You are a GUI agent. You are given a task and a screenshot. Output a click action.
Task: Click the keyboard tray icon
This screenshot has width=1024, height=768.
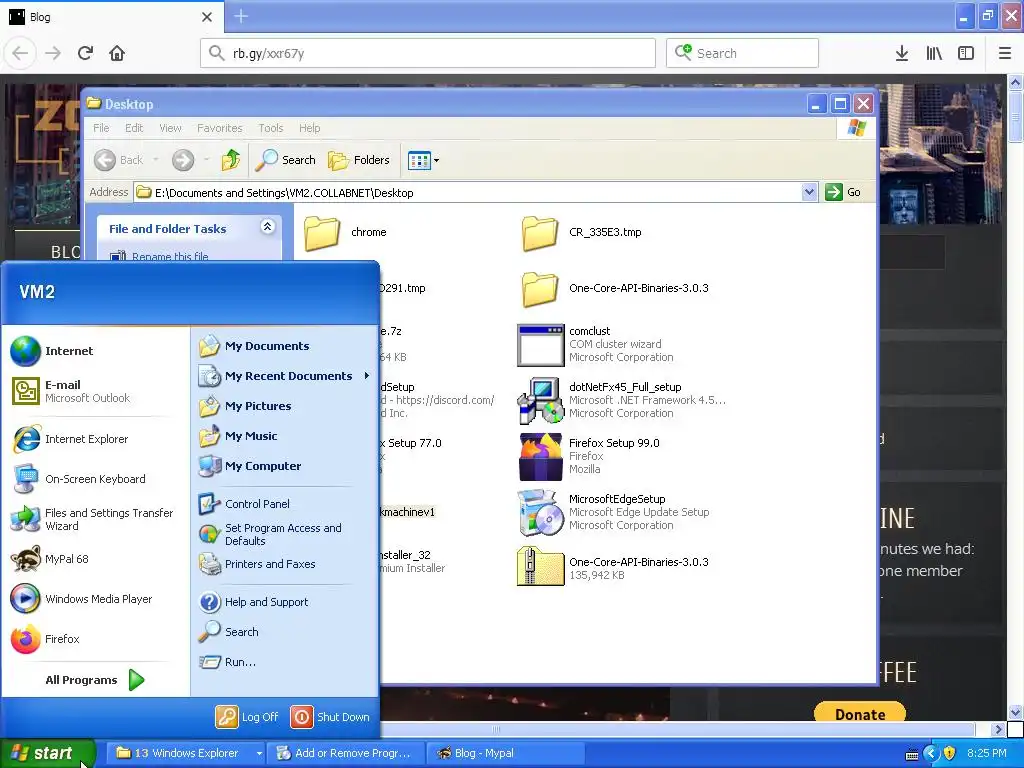pos(912,755)
